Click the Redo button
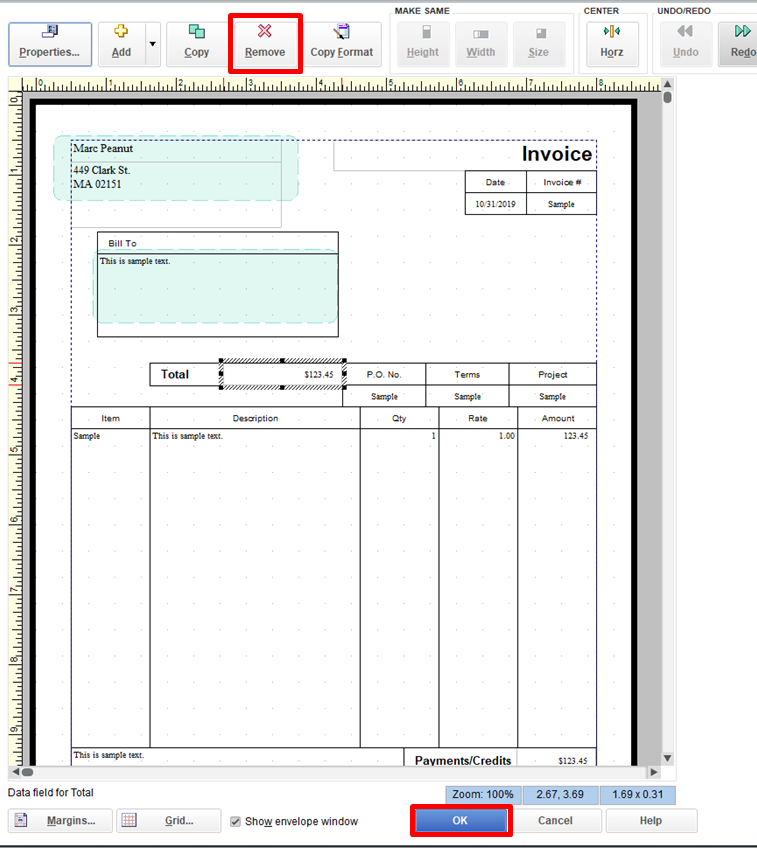757x848 pixels. [x=739, y=44]
